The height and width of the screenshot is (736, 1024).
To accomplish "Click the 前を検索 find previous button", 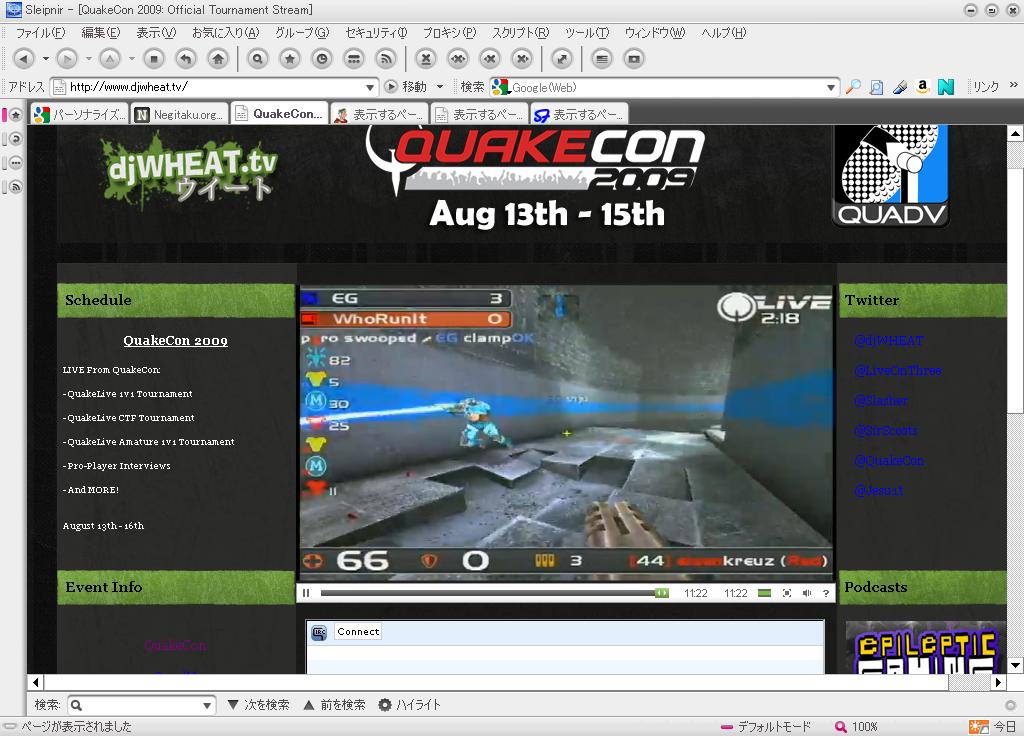I will (335, 705).
